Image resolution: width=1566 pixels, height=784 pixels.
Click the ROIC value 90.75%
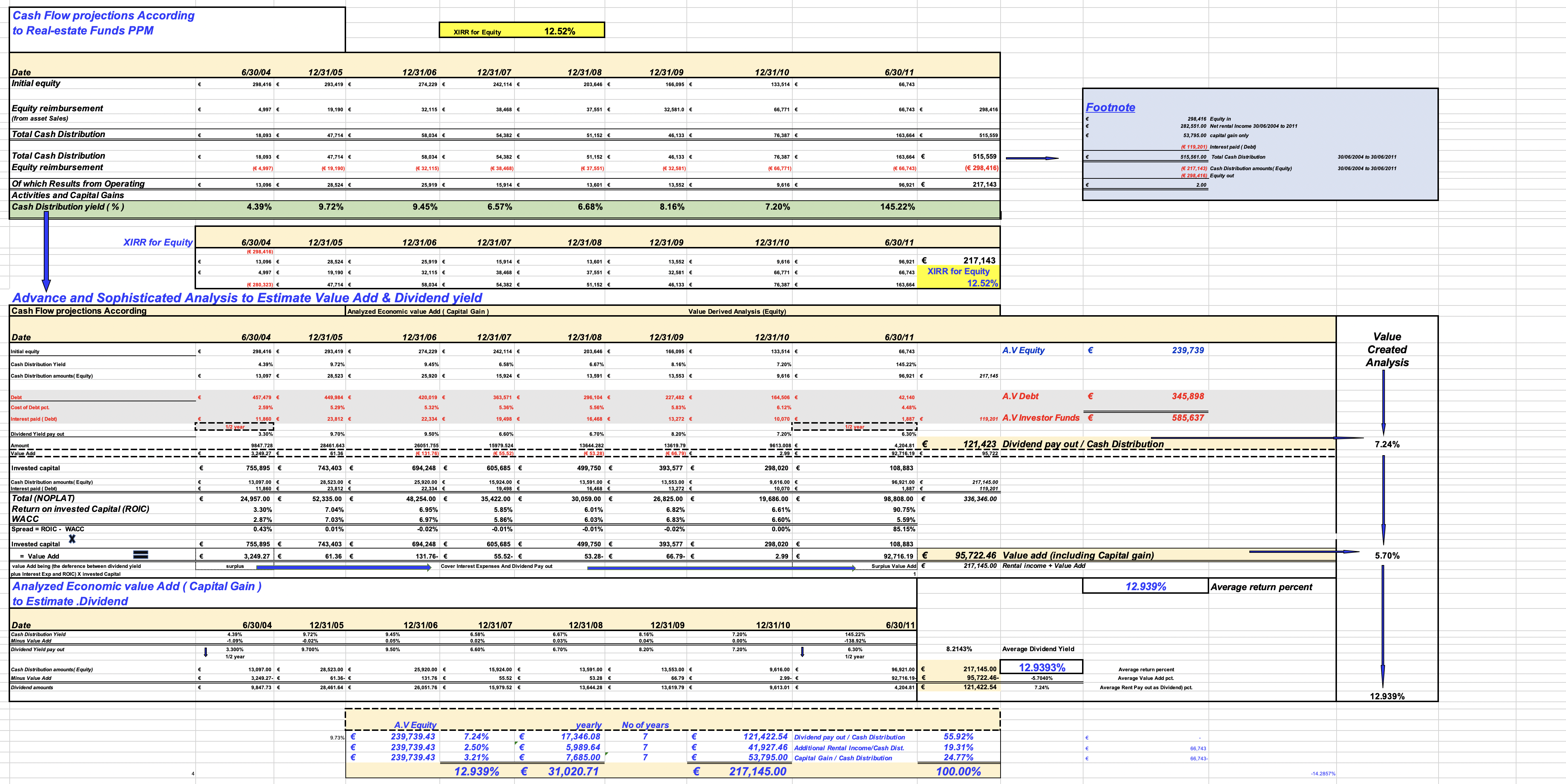pyautogui.click(x=904, y=510)
